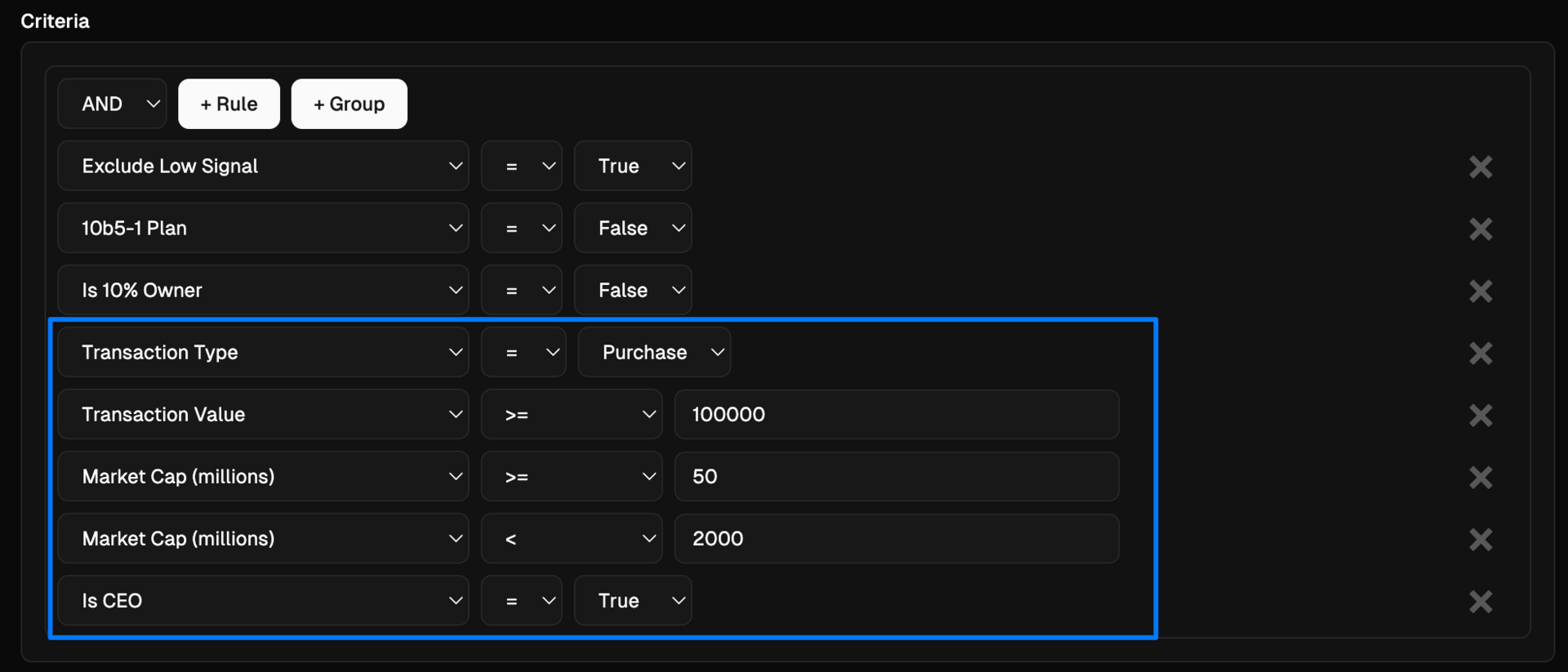Delete the 10b5-1 Plan rule
1568x672 pixels.
point(1480,229)
